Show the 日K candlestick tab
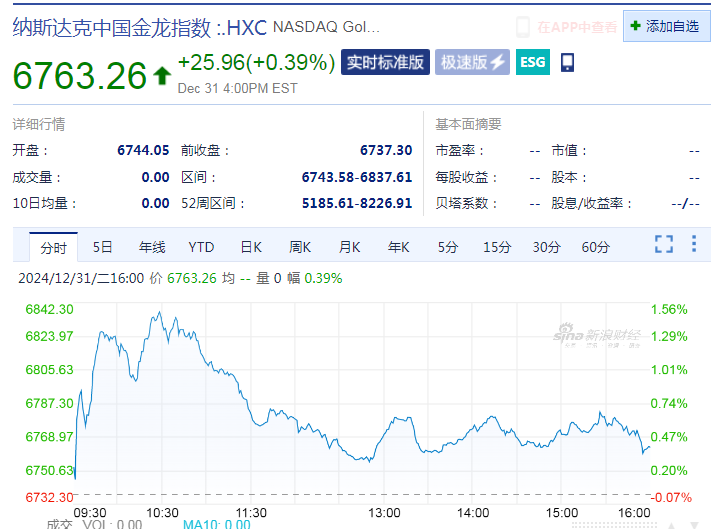The height and width of the screenshot is (529, 712). (x=251, y=247)
